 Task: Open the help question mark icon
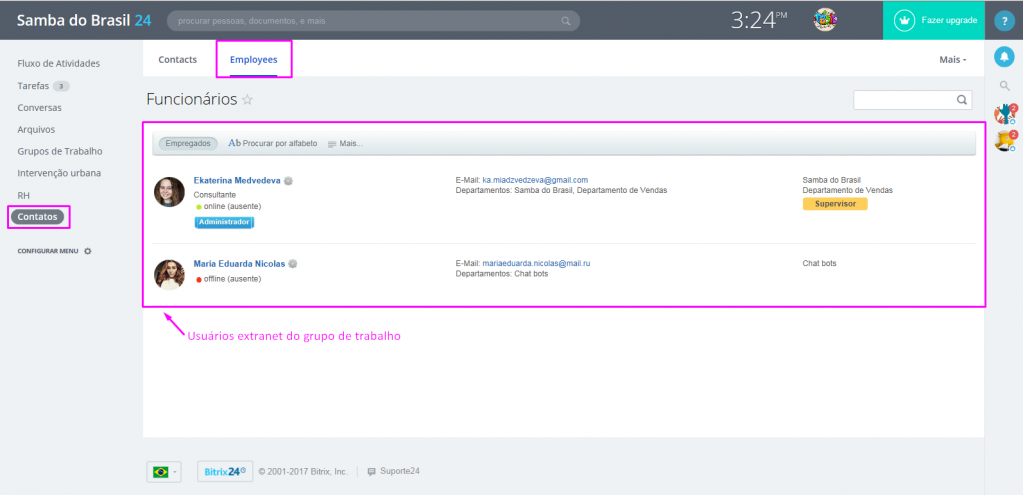point(1004,21)
